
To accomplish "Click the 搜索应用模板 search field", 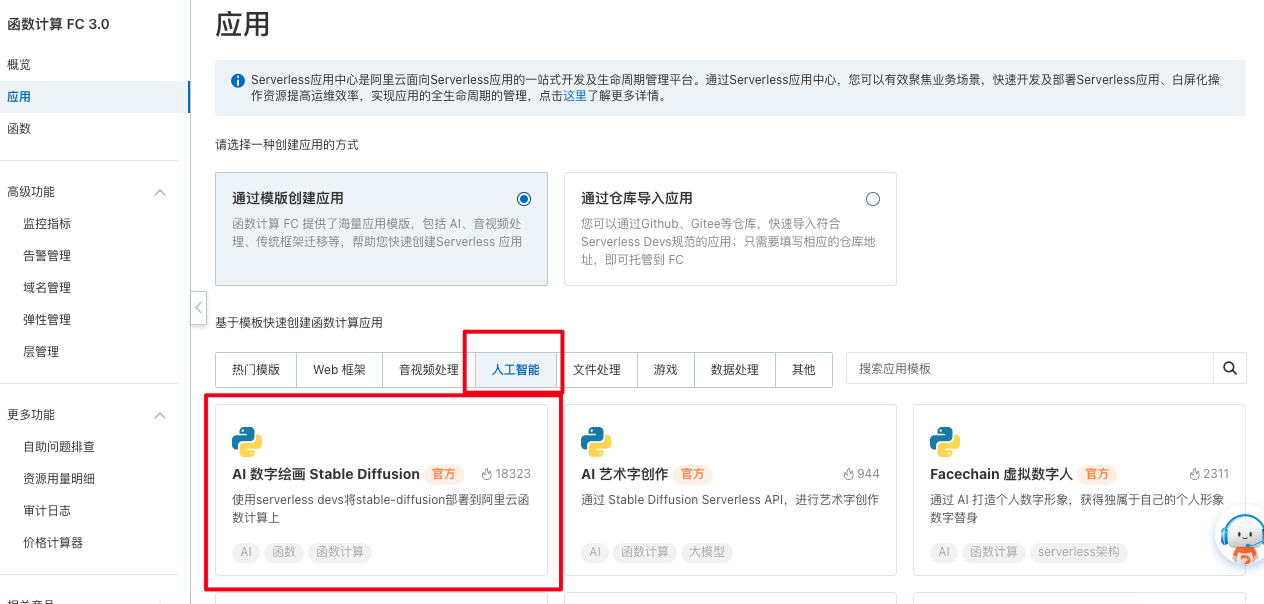I will coord(1030,369).
